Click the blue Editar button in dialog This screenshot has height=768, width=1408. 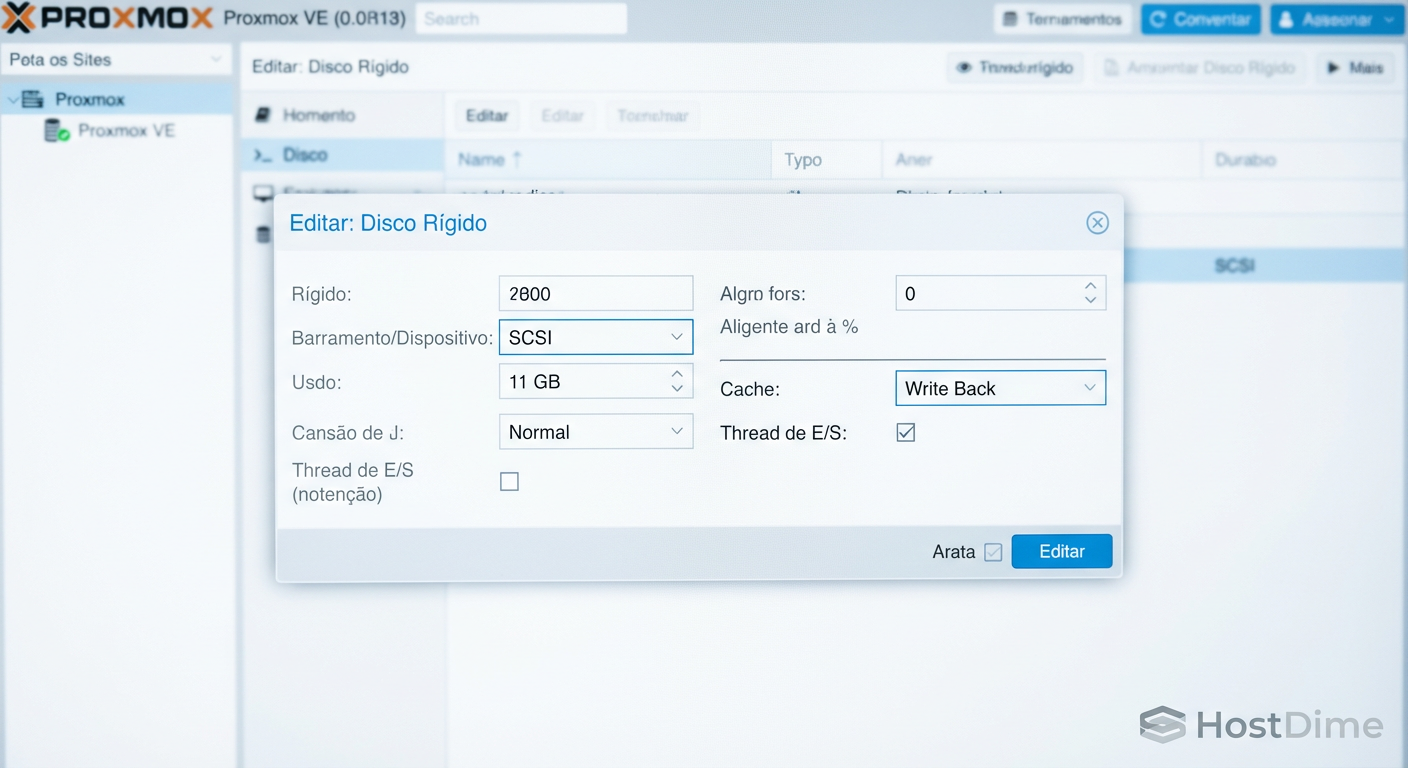[x=1061, y=551]
